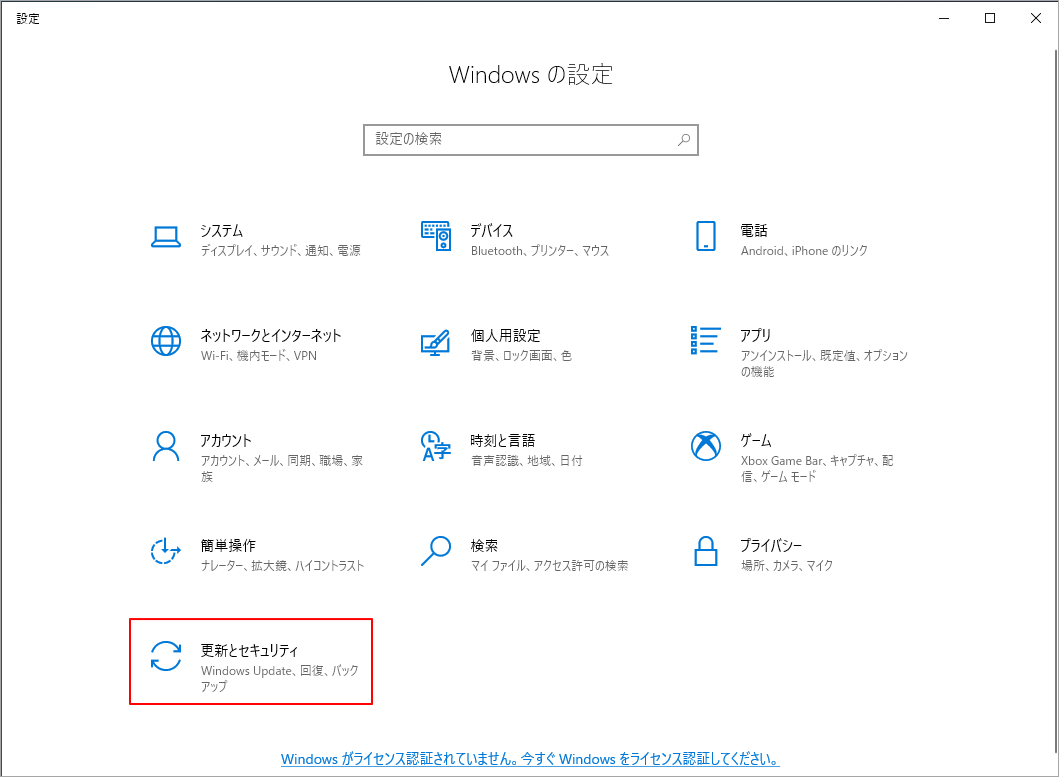
Task: Choose the 簡単操作 title
Action: (228, 545)
